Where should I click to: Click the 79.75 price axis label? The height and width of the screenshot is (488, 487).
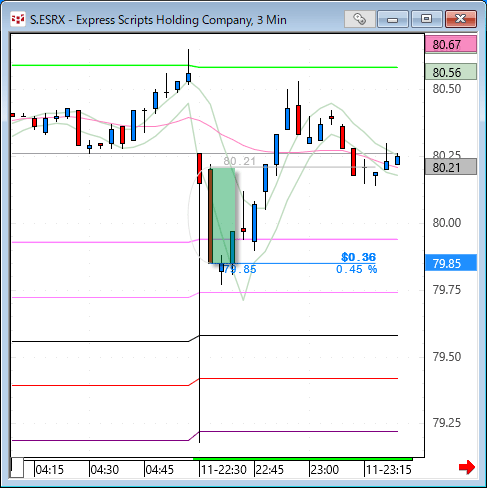(447, 289)
